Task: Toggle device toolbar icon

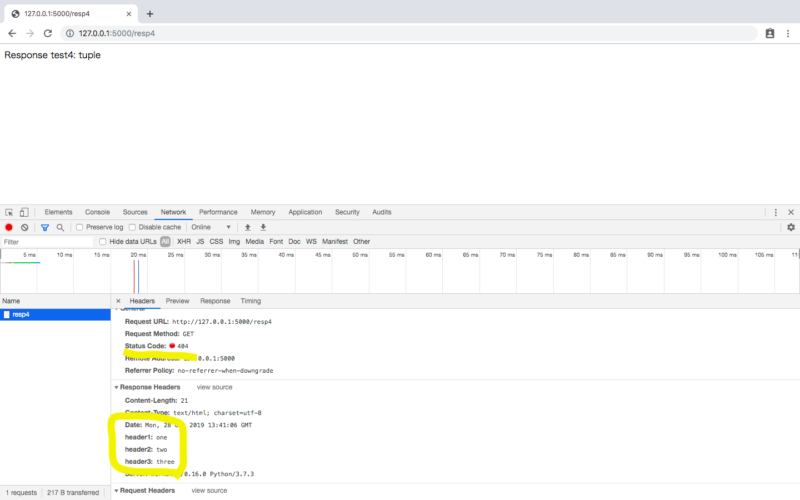Action: pos(25,212)
